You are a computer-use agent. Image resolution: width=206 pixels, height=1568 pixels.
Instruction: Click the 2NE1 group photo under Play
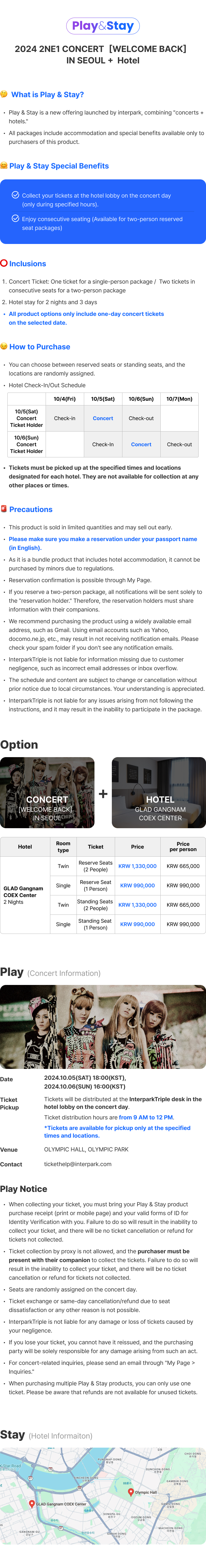point(103,1026)
